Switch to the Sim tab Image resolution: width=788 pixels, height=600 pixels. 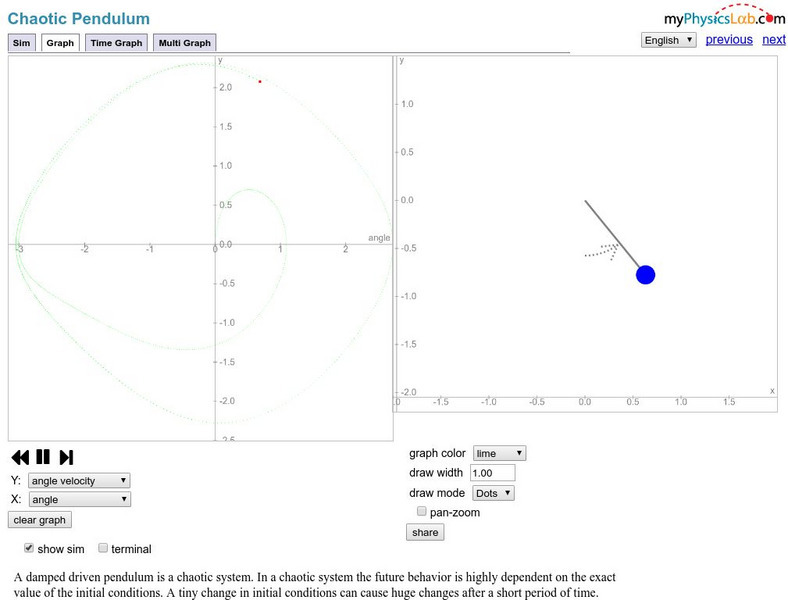22,43
